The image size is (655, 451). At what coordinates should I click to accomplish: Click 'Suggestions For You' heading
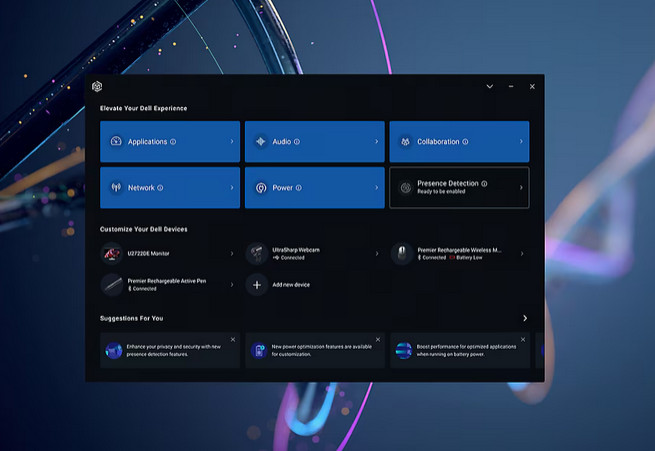click(x=132, y=318)
